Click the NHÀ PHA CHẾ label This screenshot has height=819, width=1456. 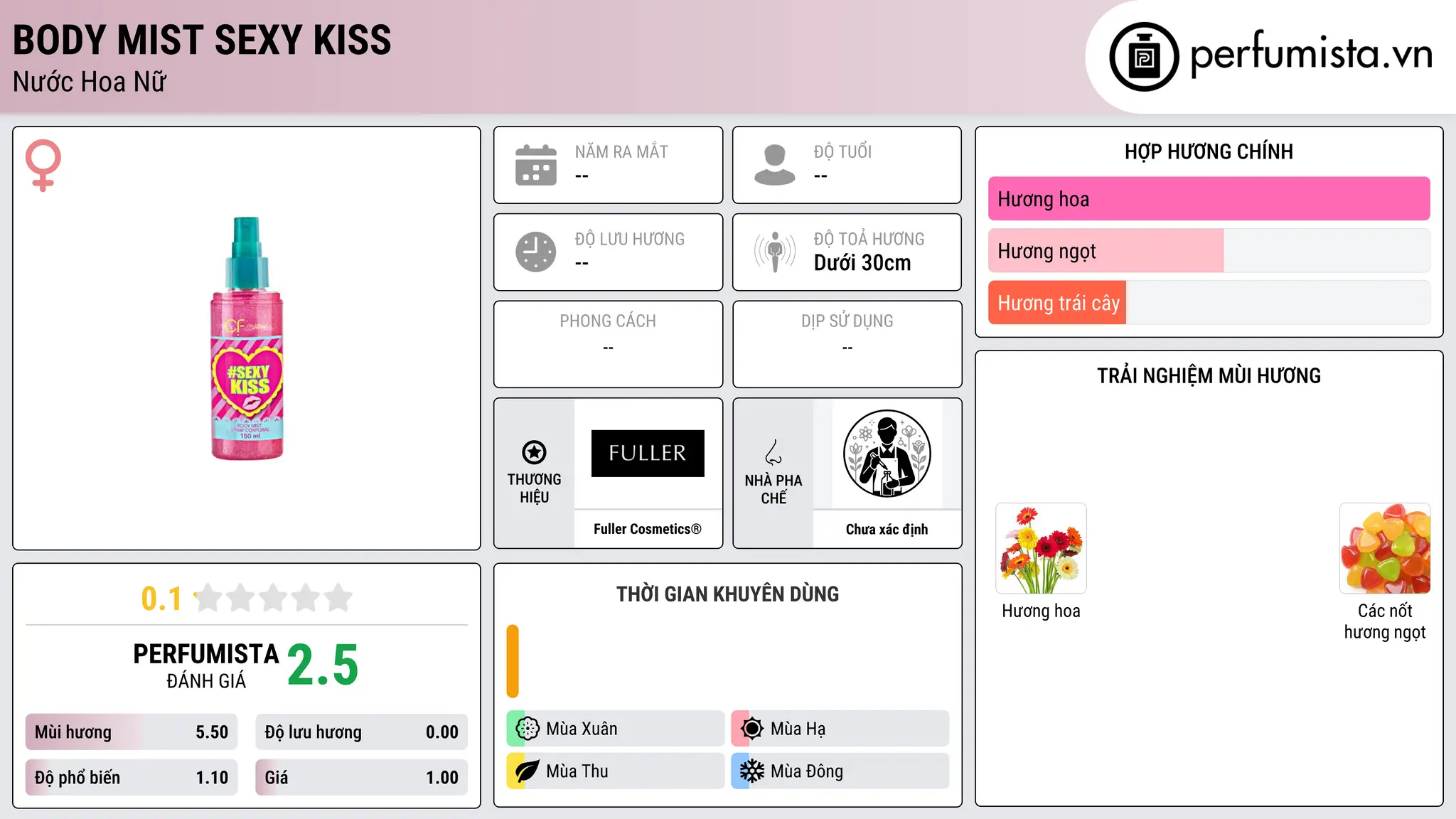coord(773,489)
